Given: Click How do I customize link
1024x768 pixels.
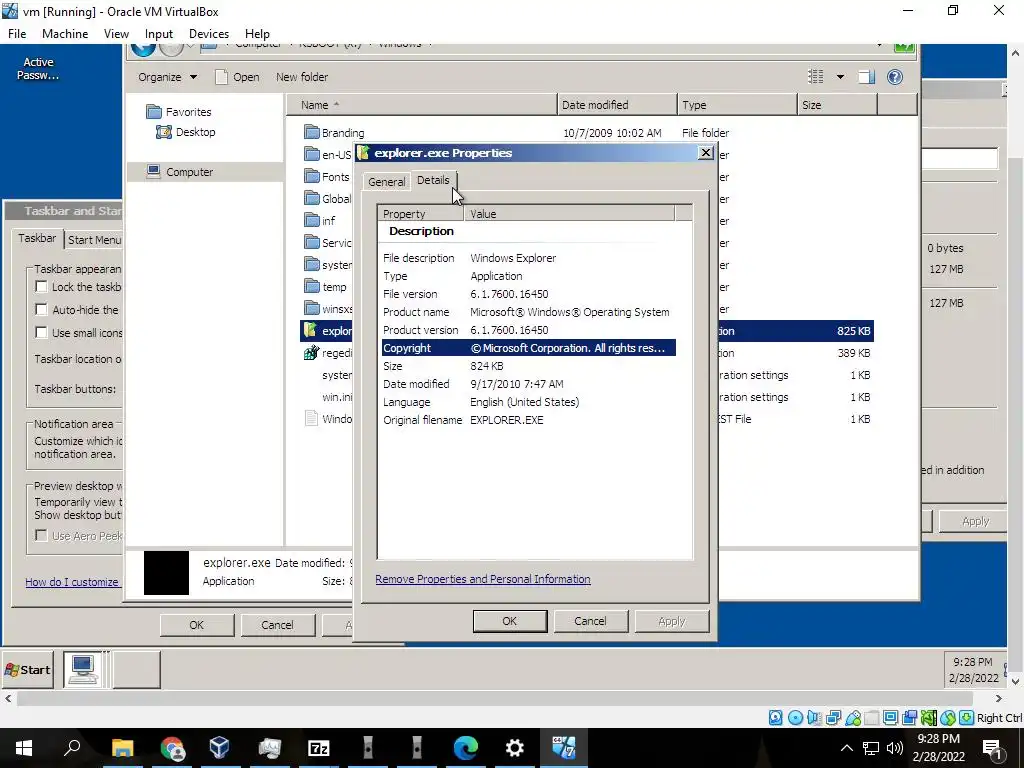Looking at the screenshot, I should pyautogui.click(x=72, y=582).
